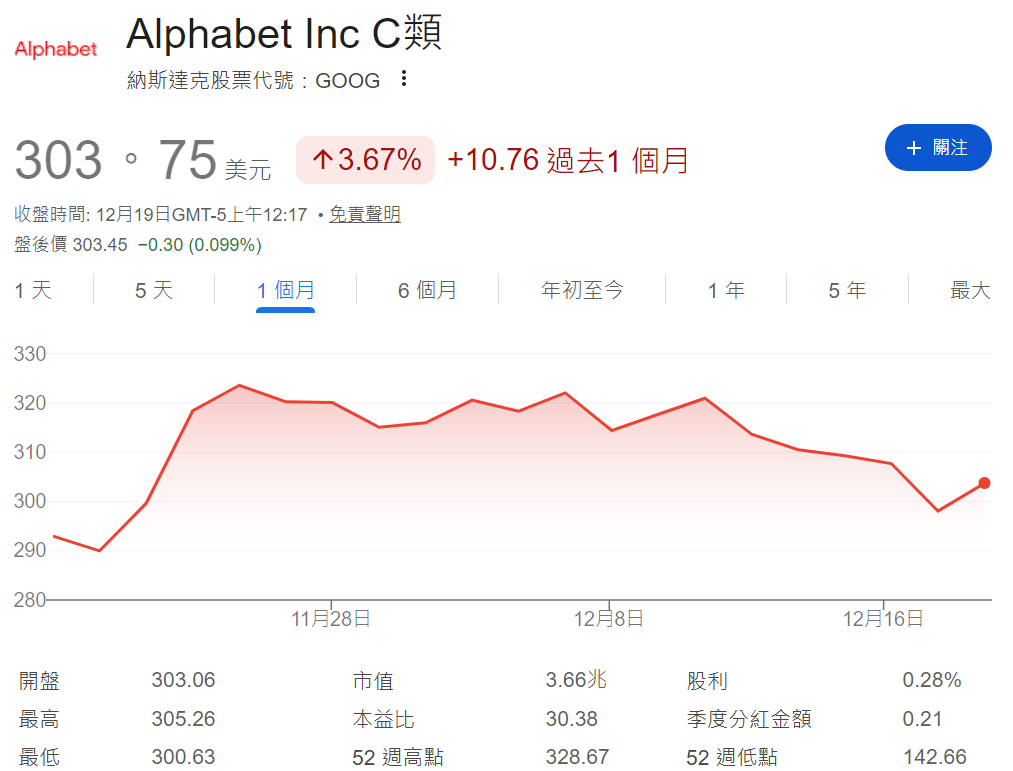Toggle the 關注 watchlist button
1013x771 pixels.
[x=938, y=147]
